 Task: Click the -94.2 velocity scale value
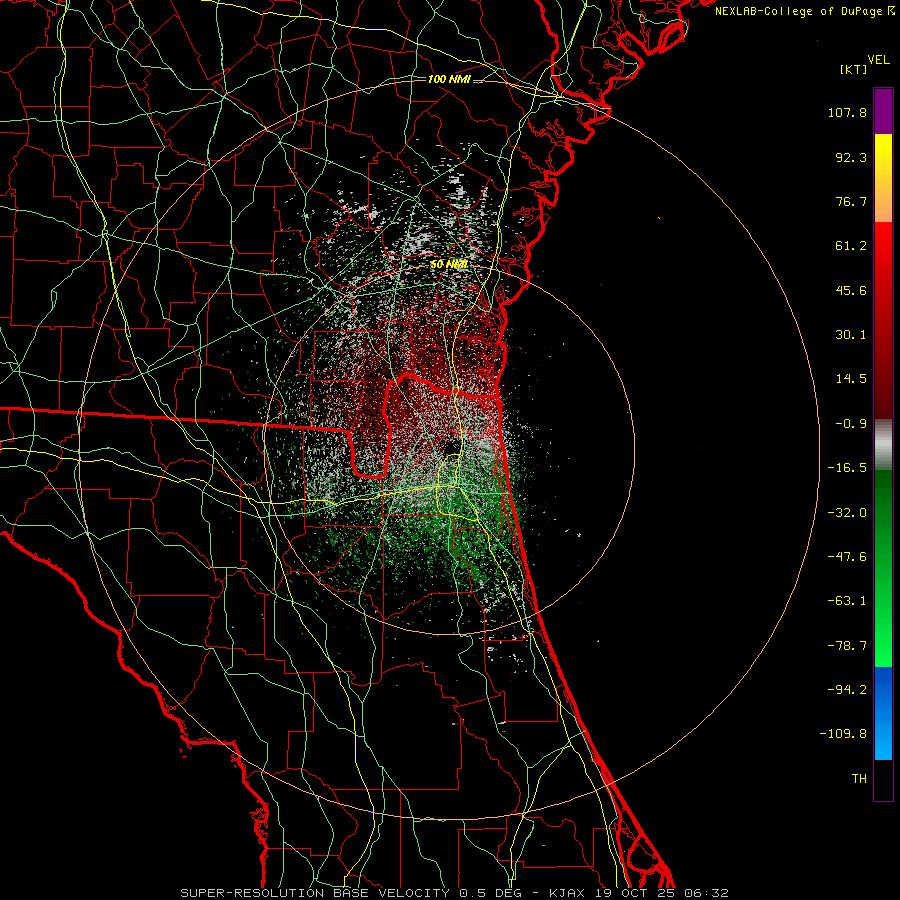click(x=847, y=689)
